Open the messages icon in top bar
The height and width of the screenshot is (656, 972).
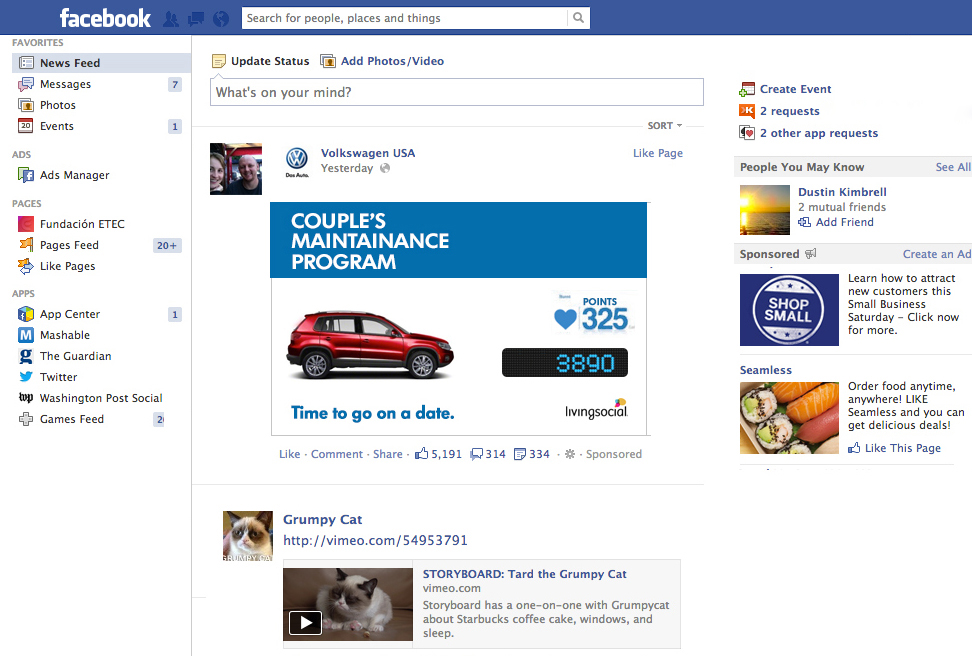196,19
